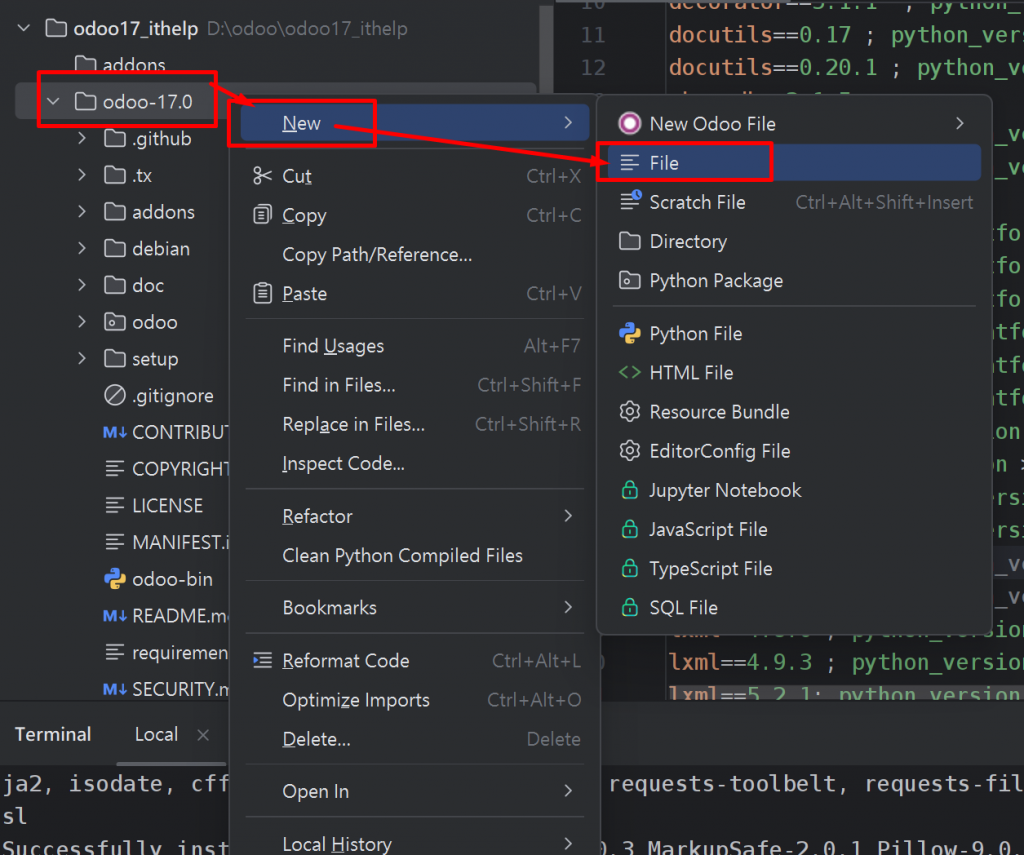Viewport: 1024px width, 855px height.
Task: Click the Scratch File icon
Action: (x=630, y=201)
